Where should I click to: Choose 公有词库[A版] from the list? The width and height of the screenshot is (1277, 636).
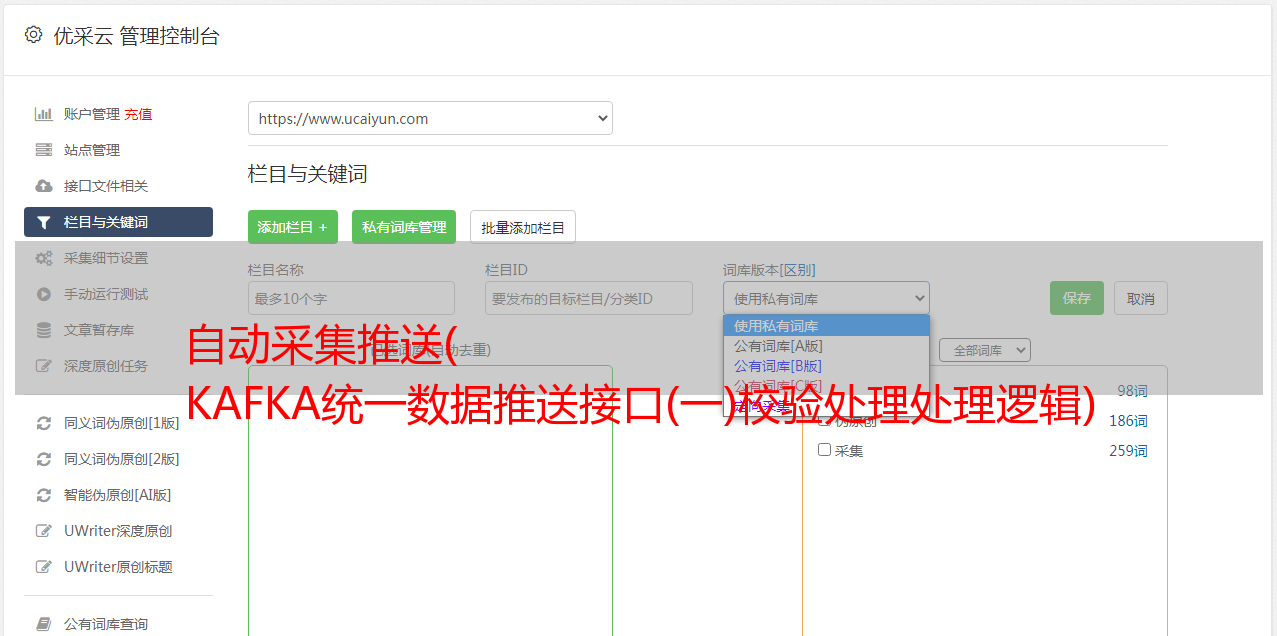coord(826,345)
